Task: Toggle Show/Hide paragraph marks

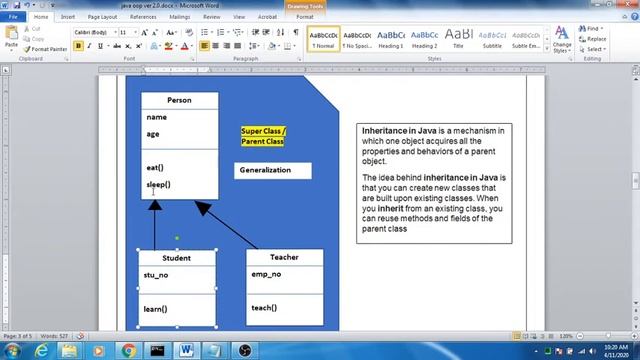Action: tap(296, 32)
